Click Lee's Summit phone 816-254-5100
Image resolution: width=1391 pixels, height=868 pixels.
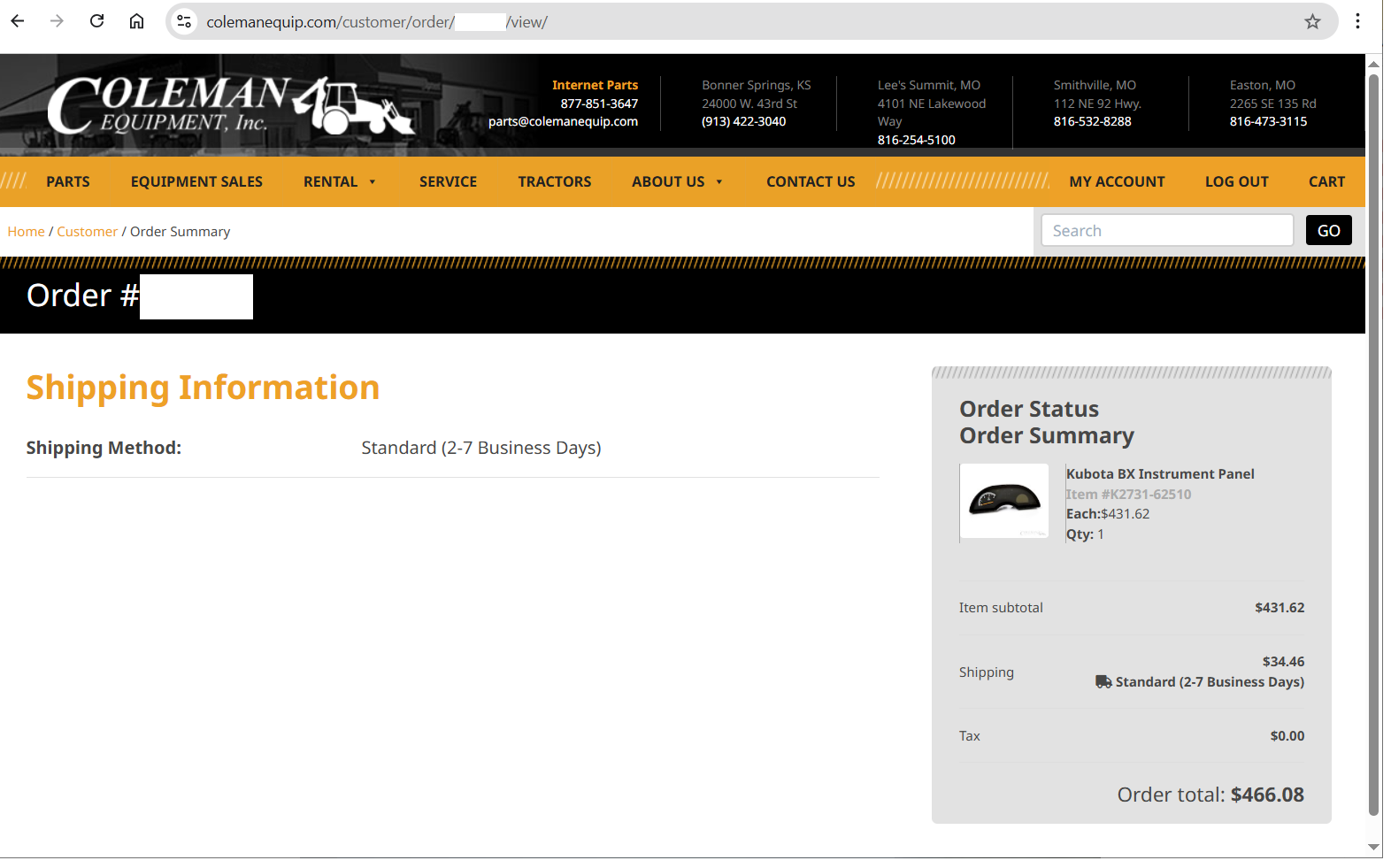tap(916, 140)
